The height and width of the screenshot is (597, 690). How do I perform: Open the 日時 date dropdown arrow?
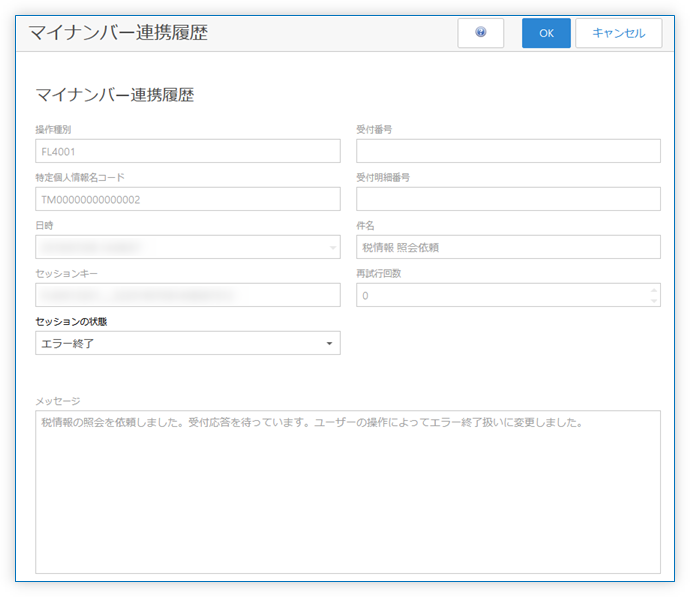coord(333,248)
